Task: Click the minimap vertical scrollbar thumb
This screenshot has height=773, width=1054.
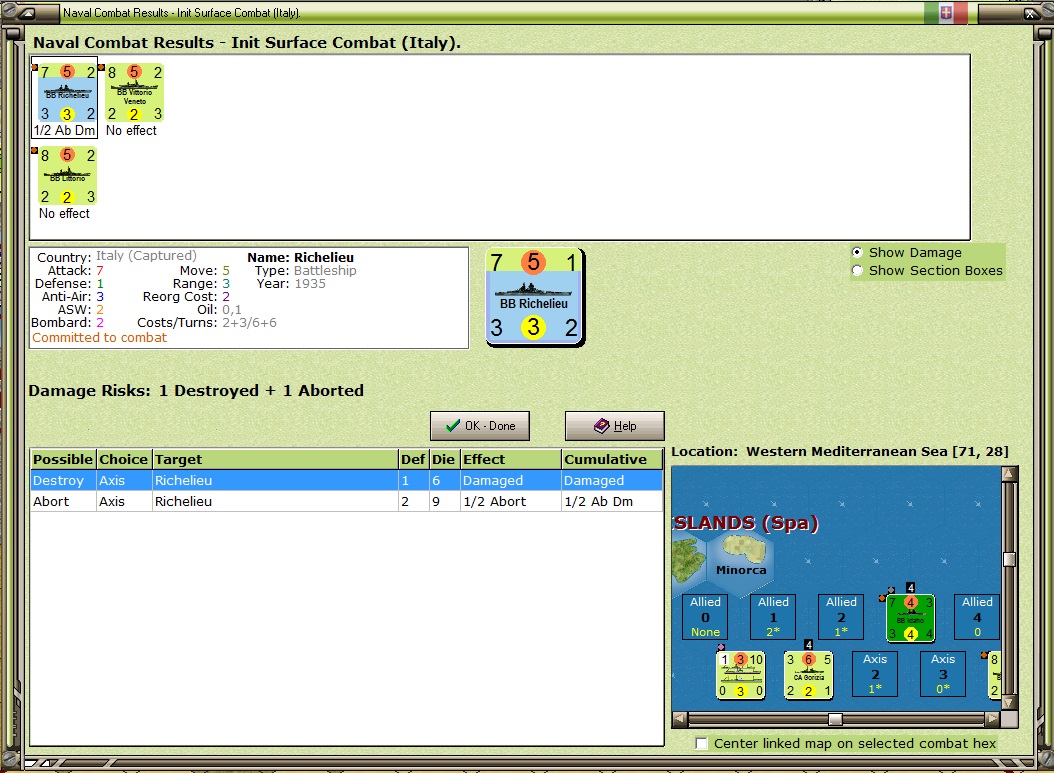Action: coord(1008,559)
